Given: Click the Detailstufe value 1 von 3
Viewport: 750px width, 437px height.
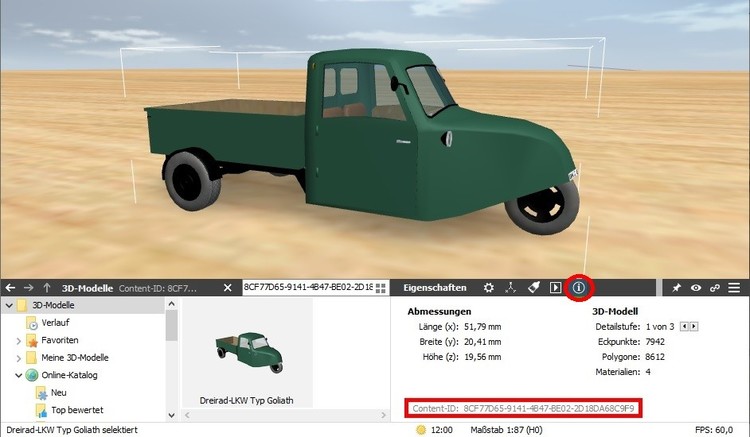Looking at the screenshot, I should pyautogui.click(x=660, y=327).
